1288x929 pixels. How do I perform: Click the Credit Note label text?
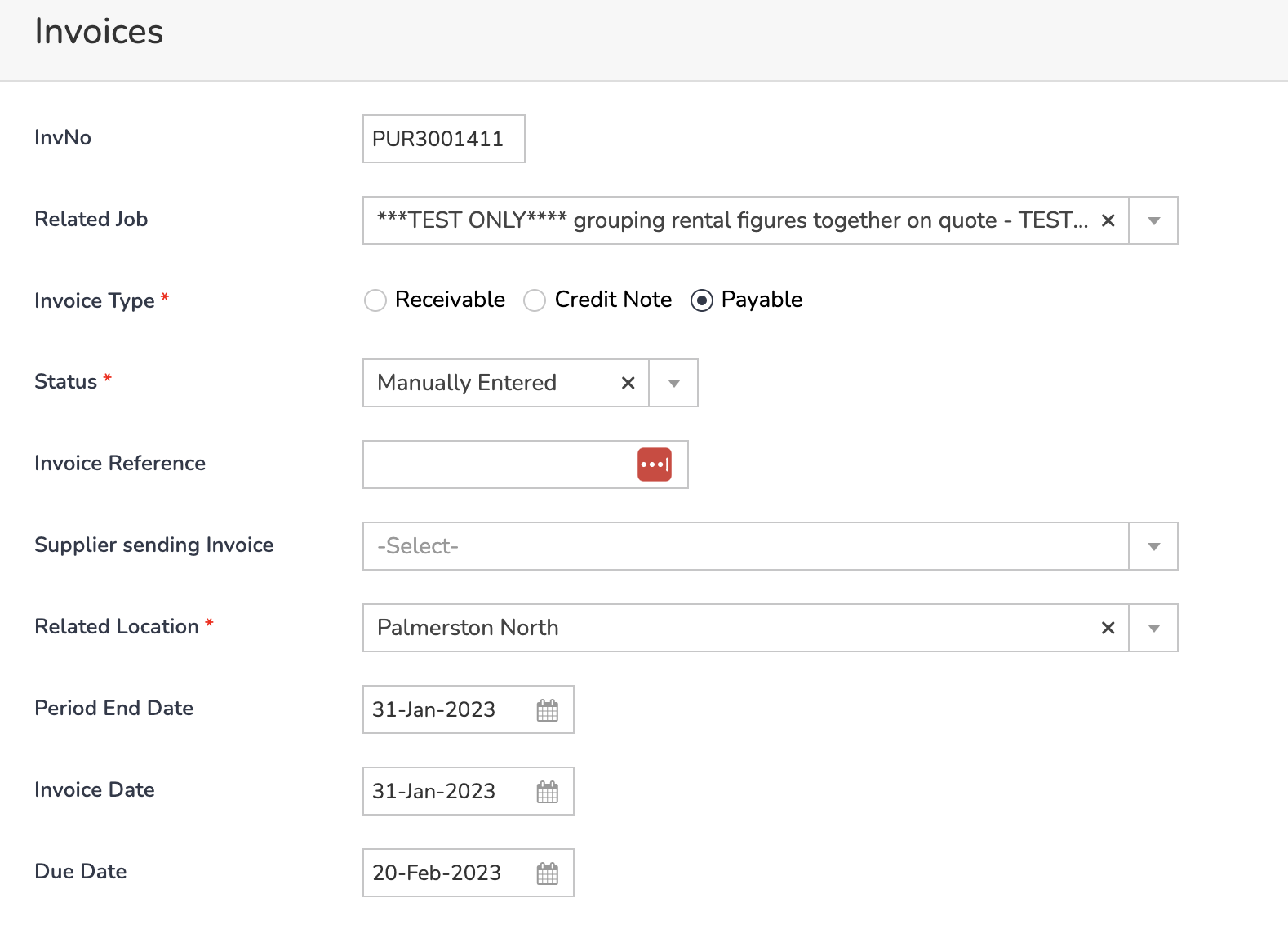coord(613,300)
